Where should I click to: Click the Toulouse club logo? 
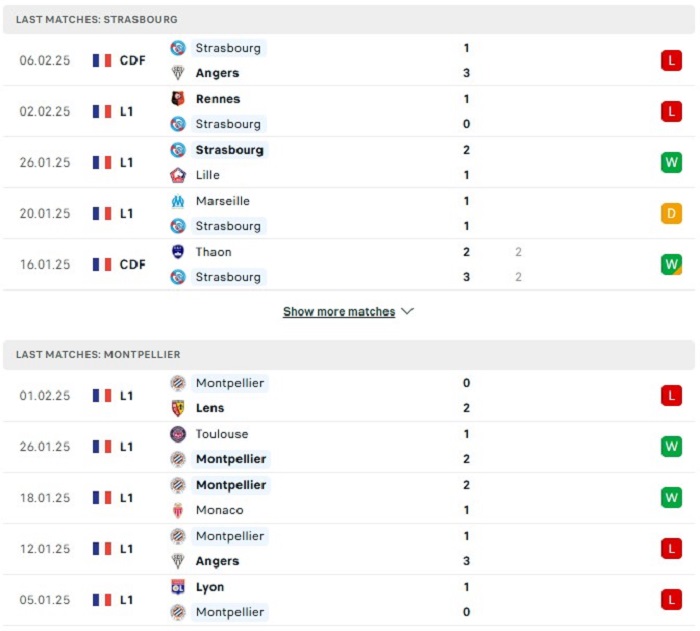click(178, 434)
